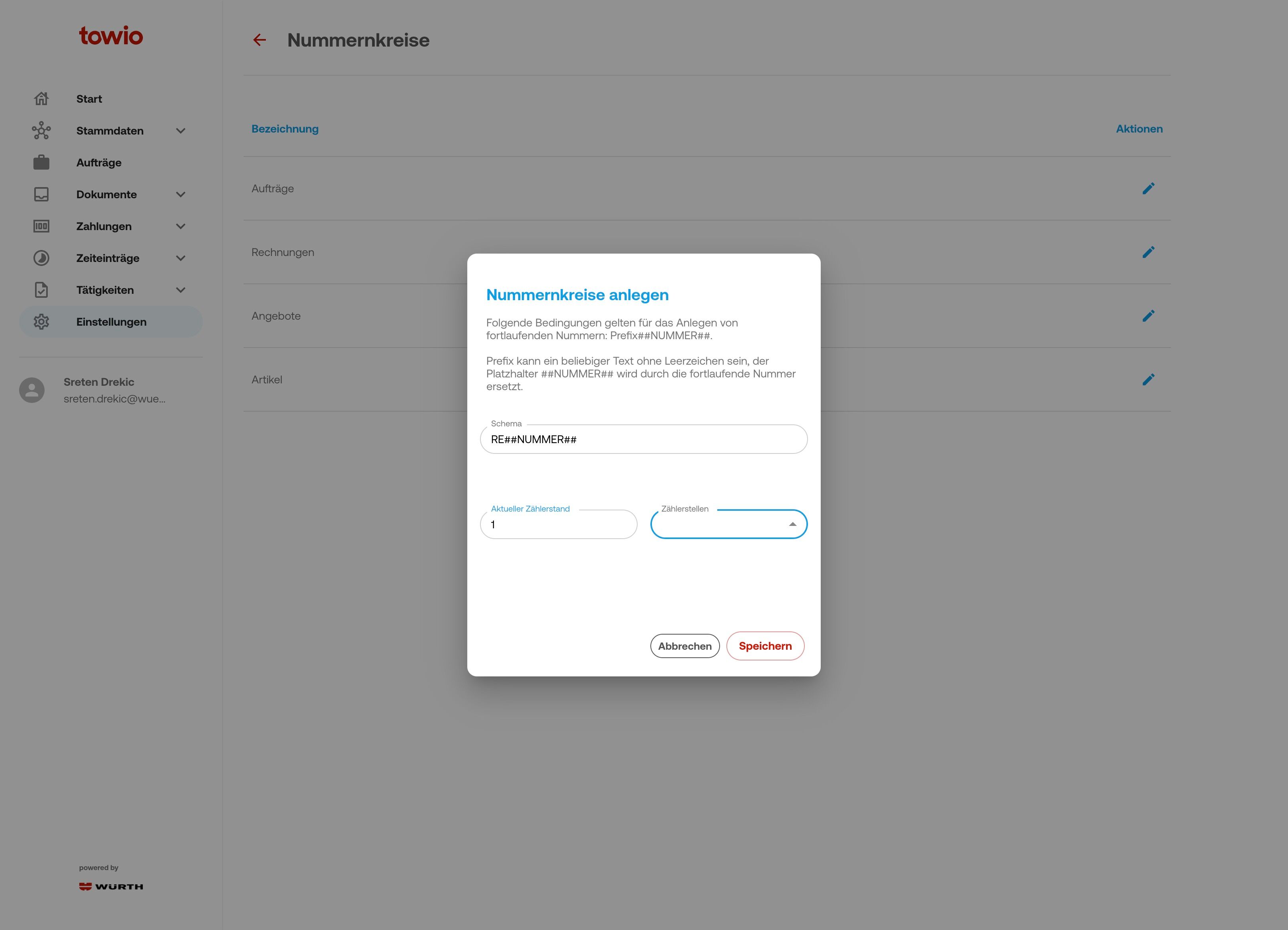Click the Zeiteinträge clock icon
The image size is (1288, 930).
[x=41, y=258]
